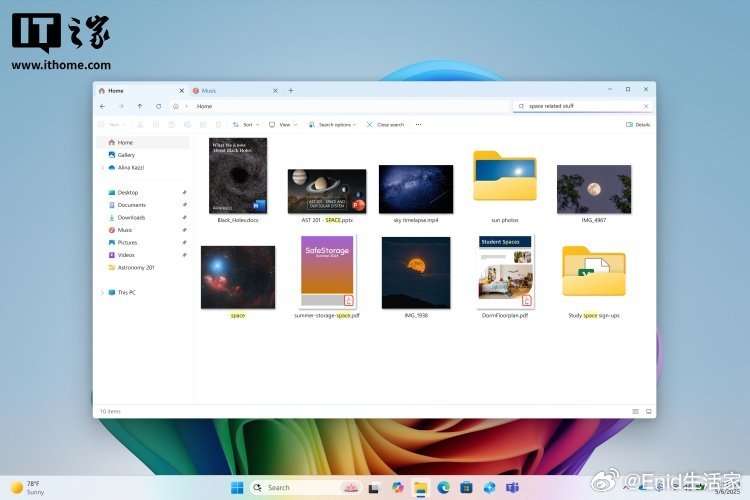Launch Copilot from the taskbar
This screenshot has width=750, height=500.
pyautogui.click(x=397, y=488)
